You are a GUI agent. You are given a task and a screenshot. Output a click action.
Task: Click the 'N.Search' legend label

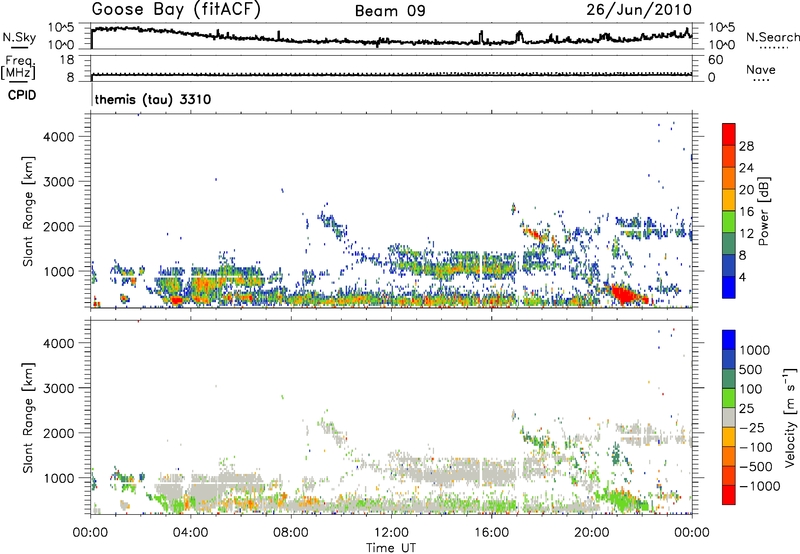pos(772,37)
